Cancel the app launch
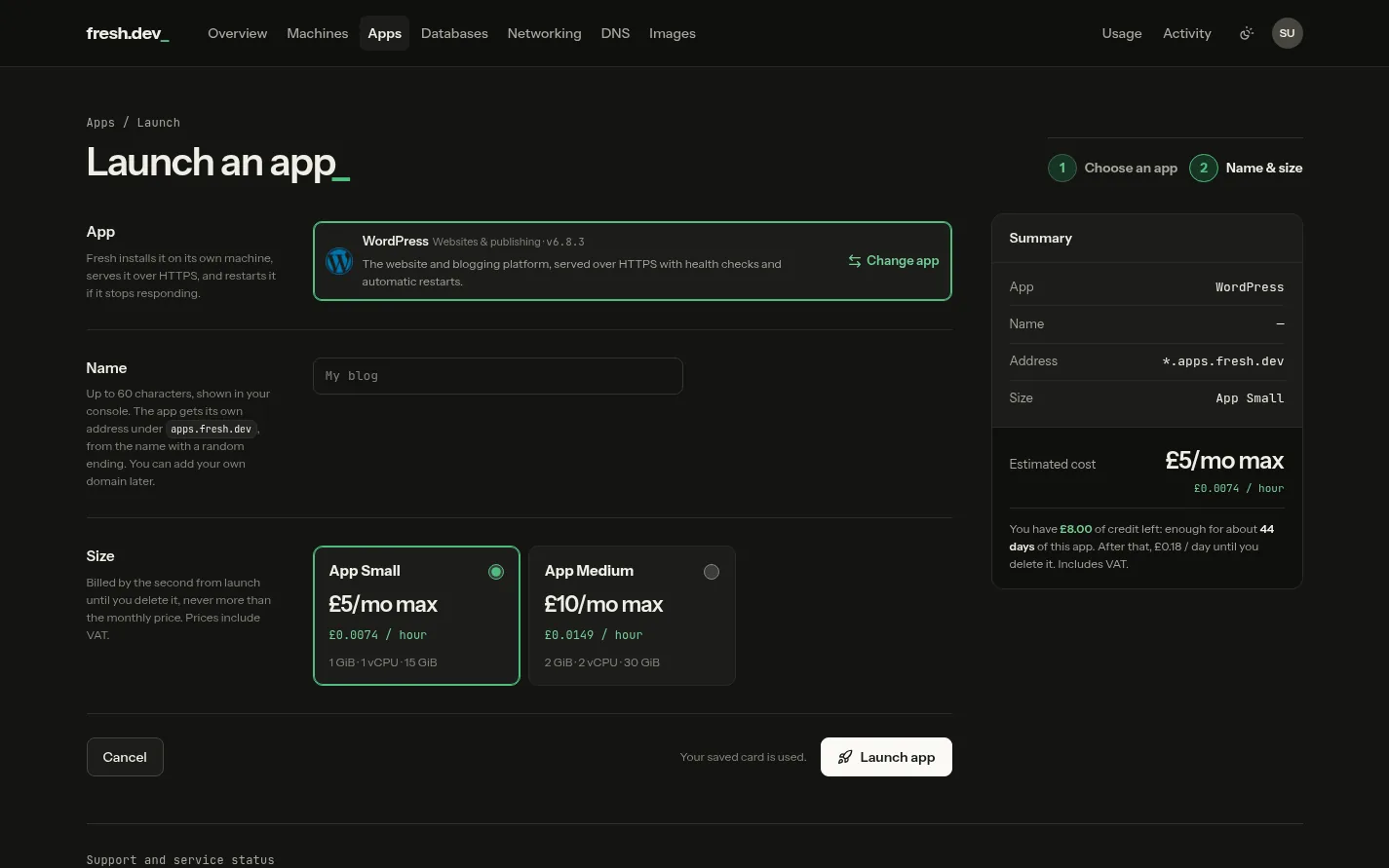Image resolution: width=1389 pixels, height=868 pixels. click(x=125, y=757)
